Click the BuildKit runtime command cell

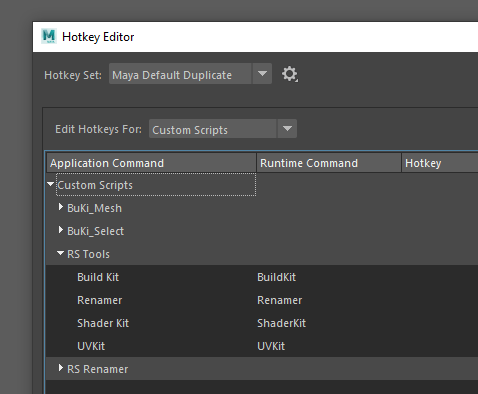click(x=276, y=277)
